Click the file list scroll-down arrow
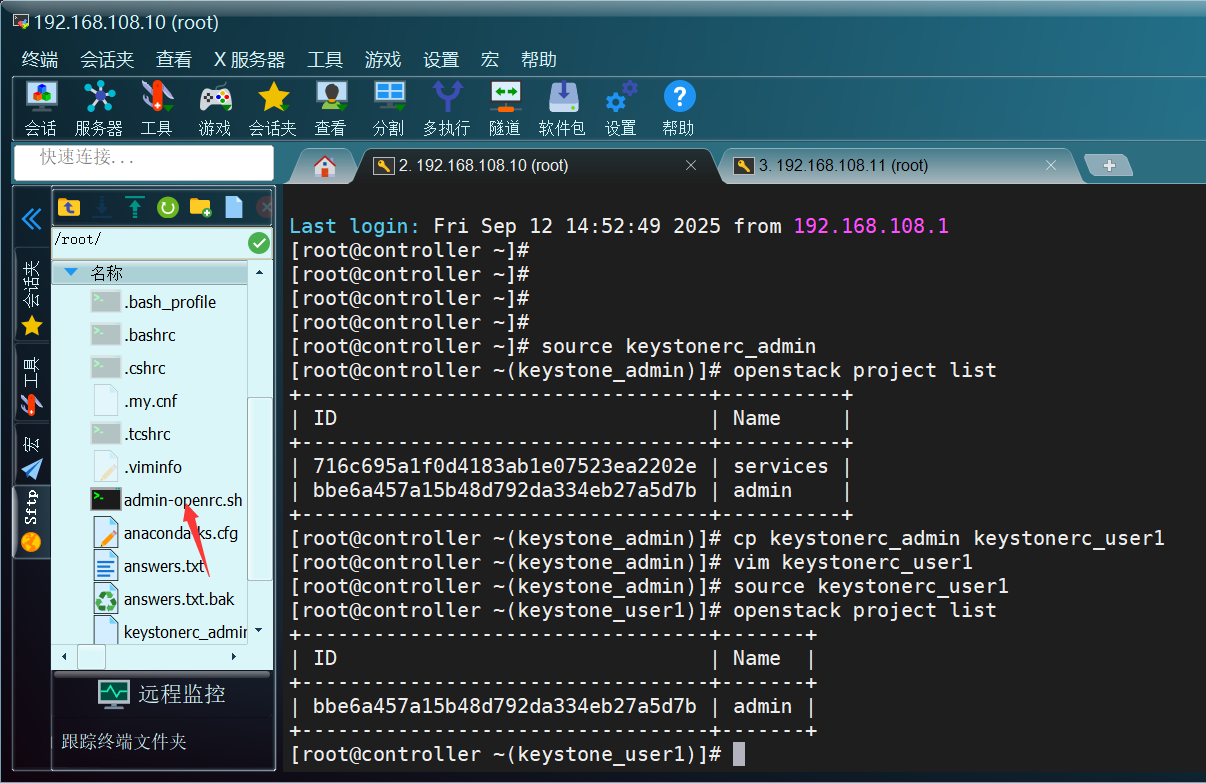Screen dimensions: 1206x783 (259, 630)
